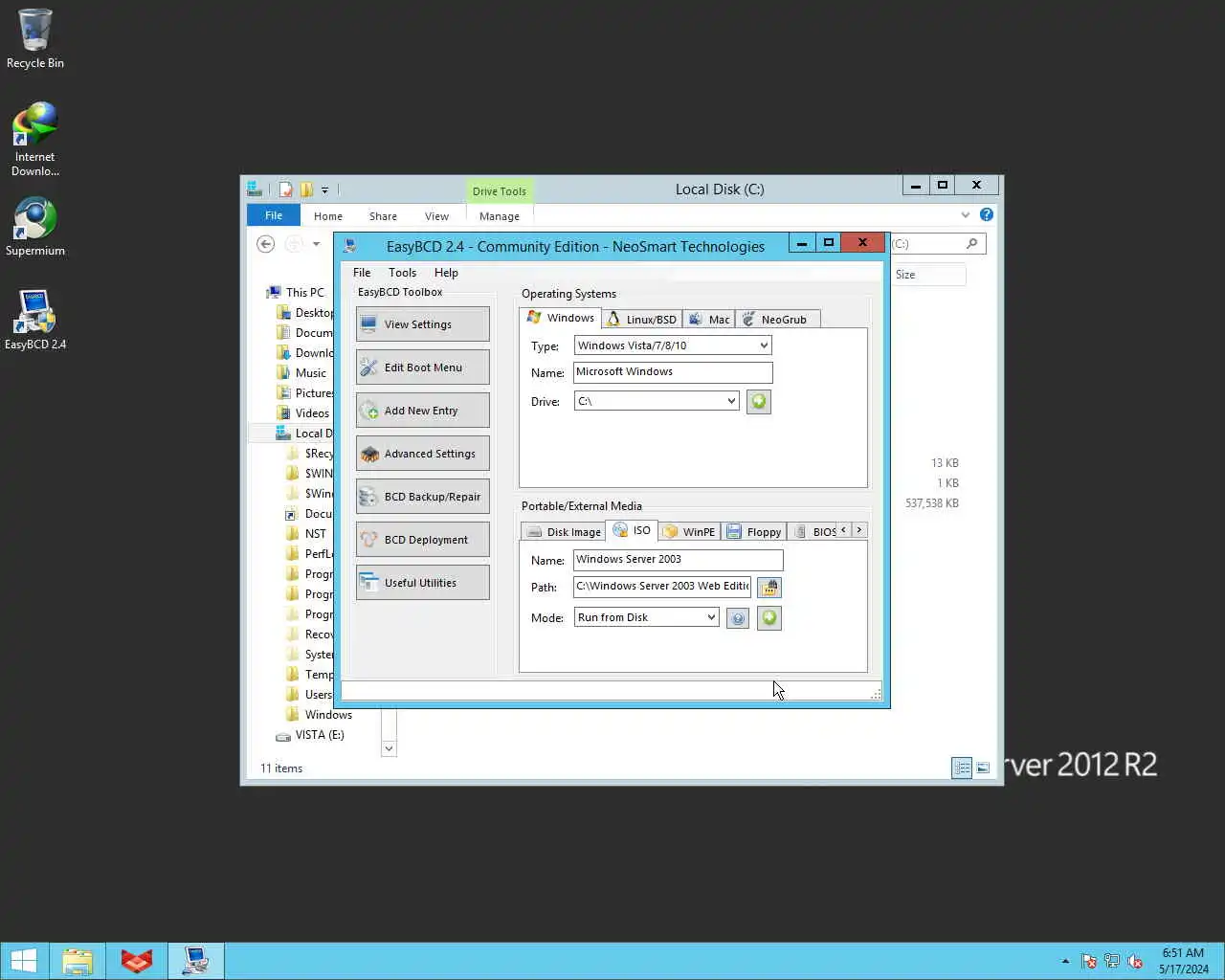Click the browse icon beside Path field
Screen dimensions: 1225x980
point(769,587)
